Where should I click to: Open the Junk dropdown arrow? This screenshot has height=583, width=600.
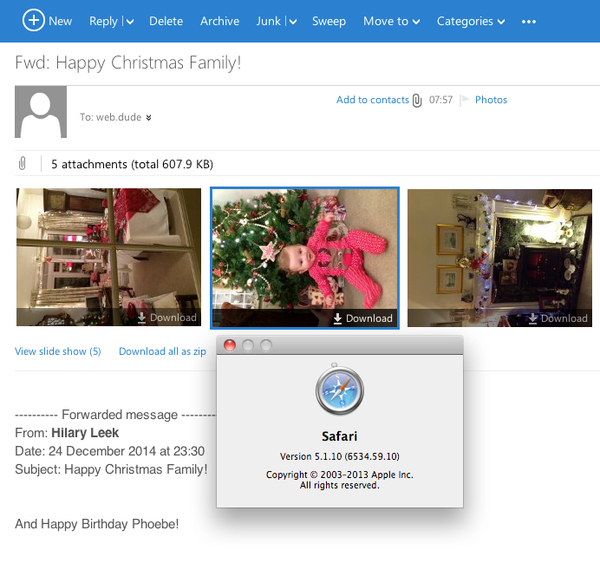293,22
